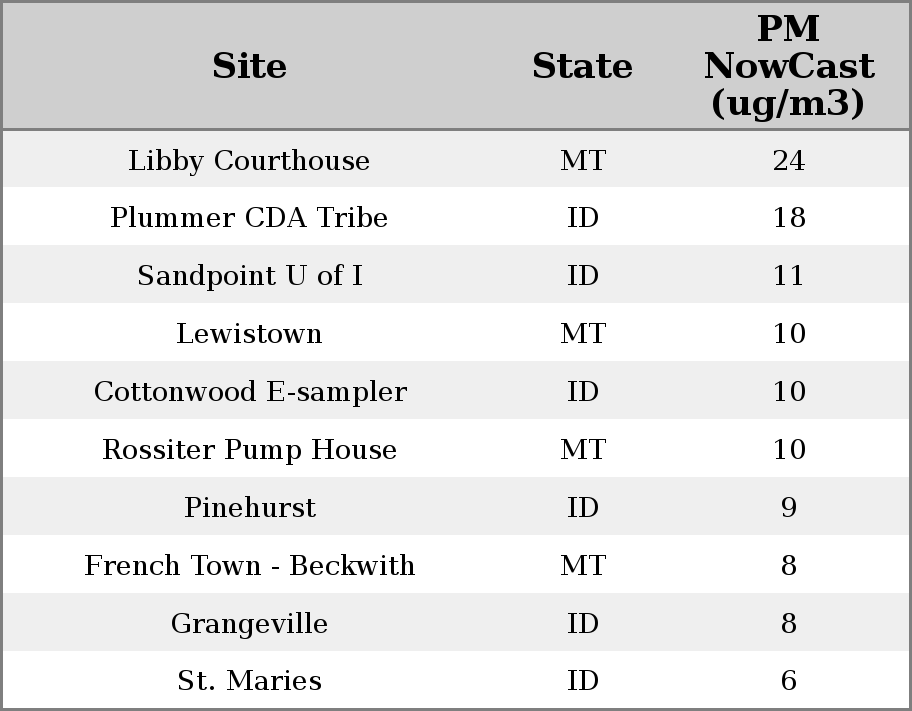Screen dimensions: 912x711
Task: Select the PM value 6 for St. Maries
Action: [x=788, y=681]
